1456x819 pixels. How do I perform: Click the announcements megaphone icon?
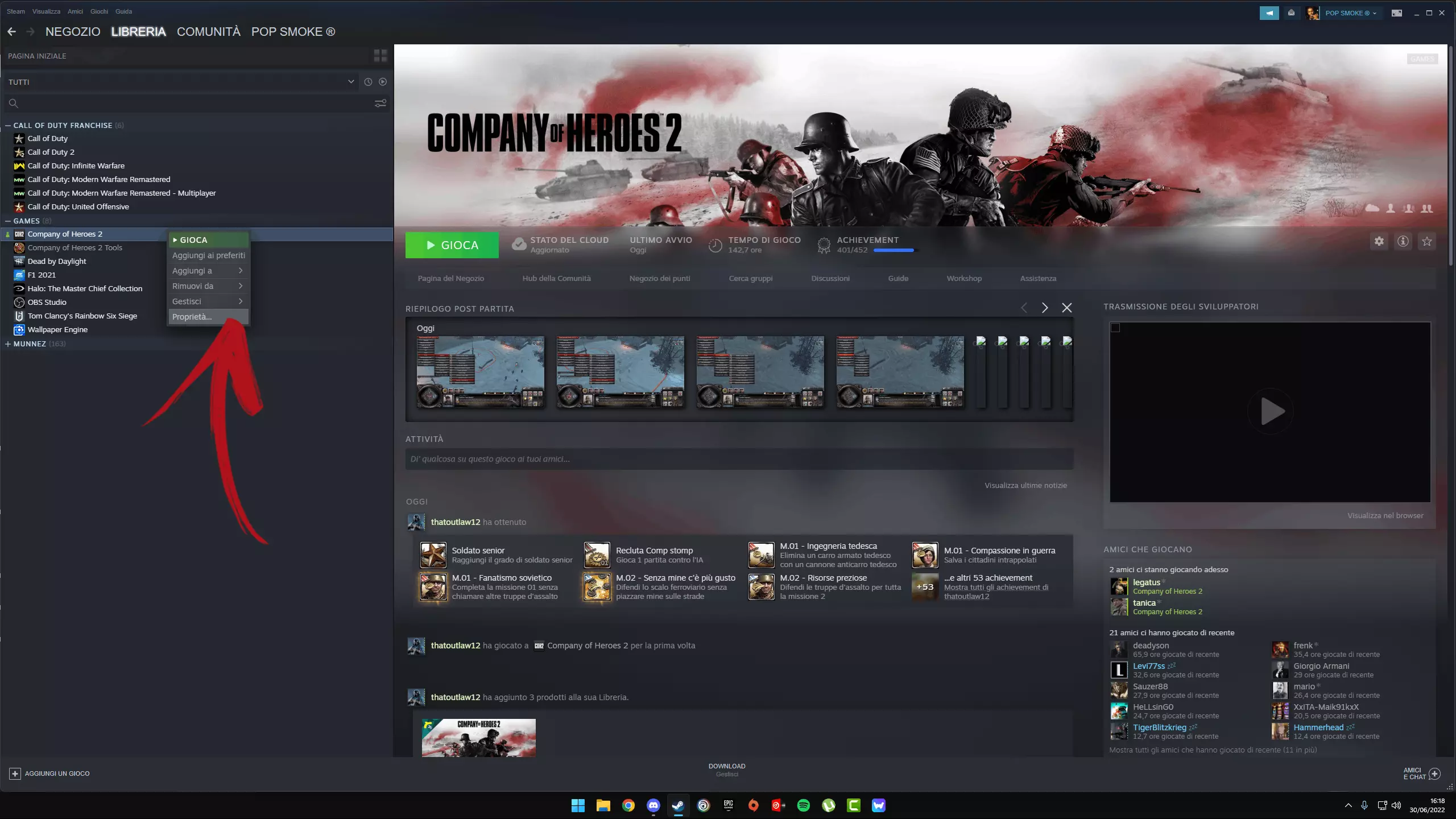(x=1269, y=13)
